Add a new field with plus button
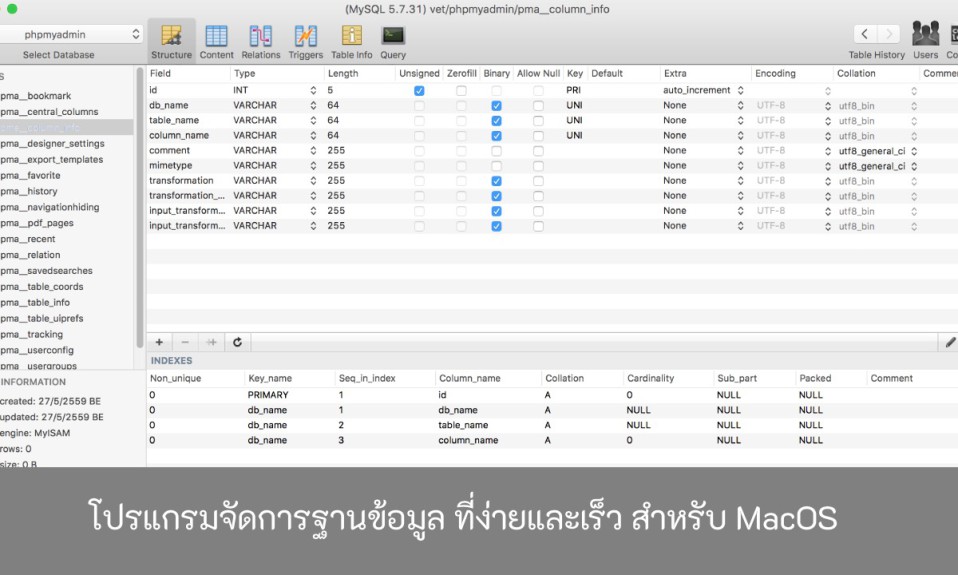 coord(159,342)
